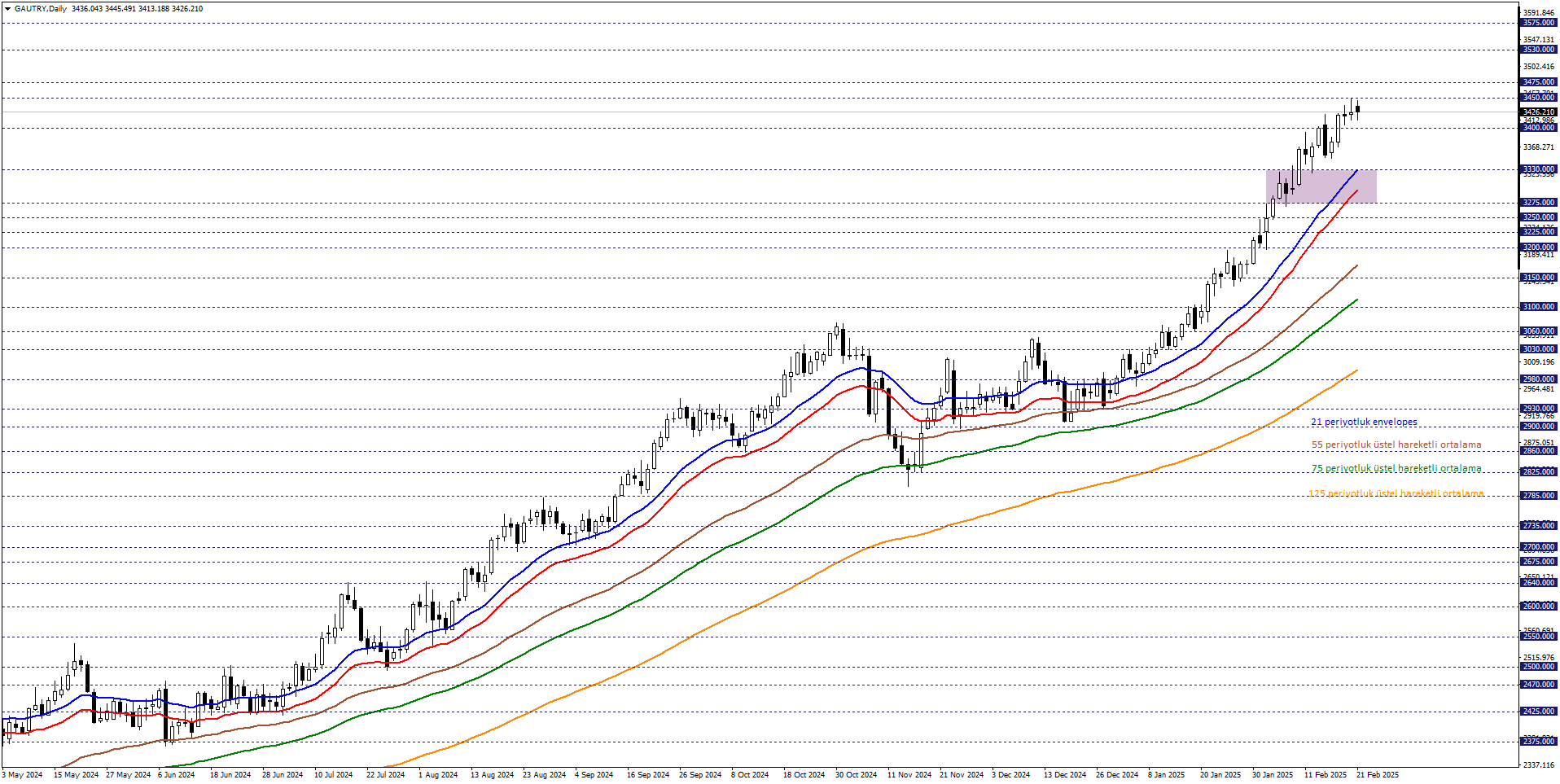Image resolution: width=1560 pixels, height=784 pixels.
Task: Click the '55 periyotluk üstel hareketli ortalama' label
Action: [x=1396, y=445]
